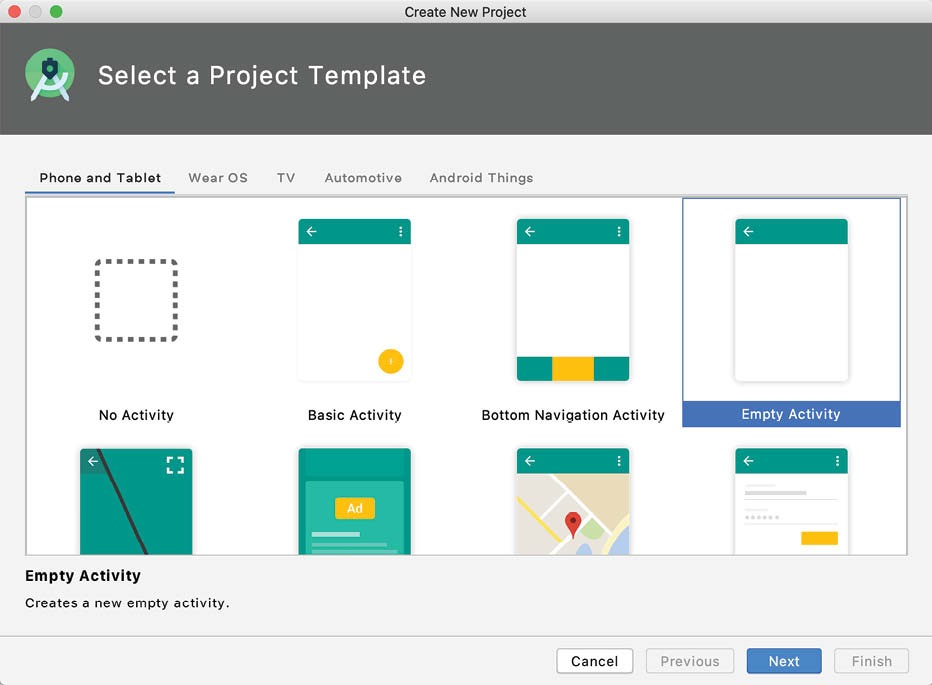The image size is (932, 685).
Task: Select the Google AdMob Ads Activity template
Action: pos(354,500)
